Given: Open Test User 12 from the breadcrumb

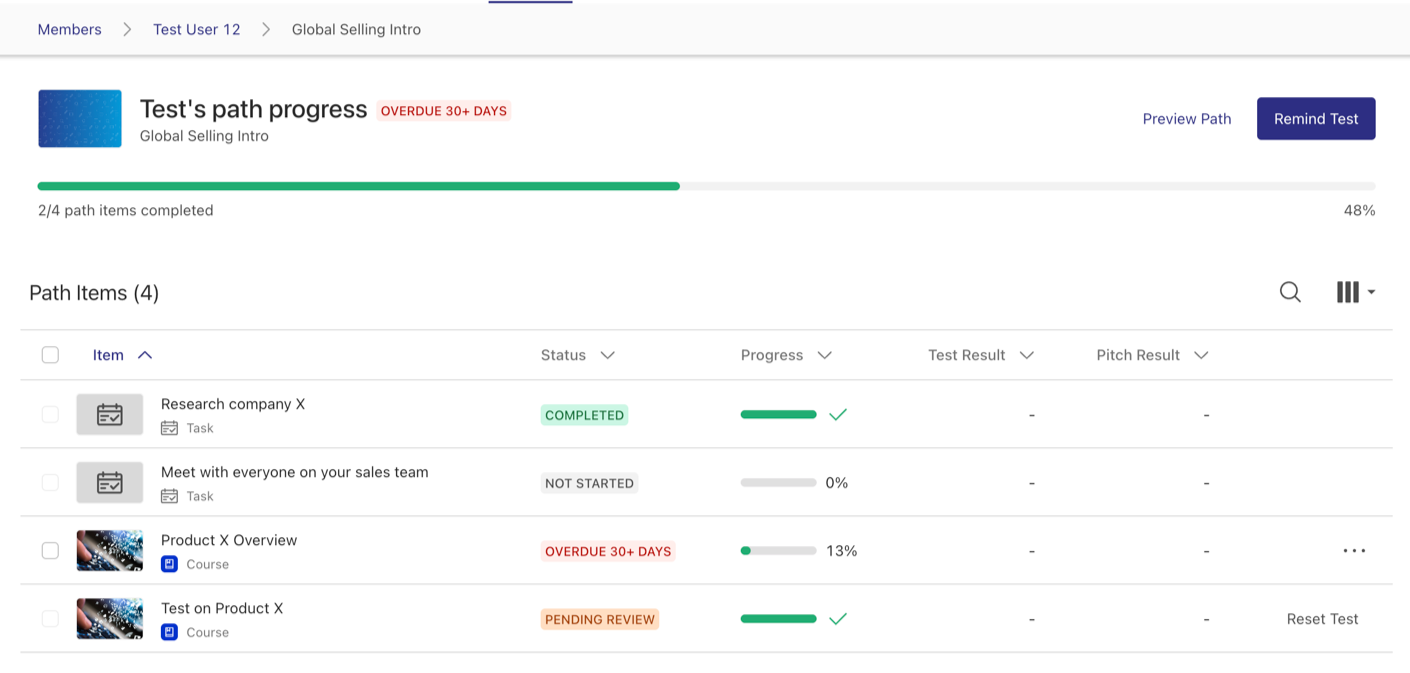Looking at the screenshot, I should tap(196, 29).
